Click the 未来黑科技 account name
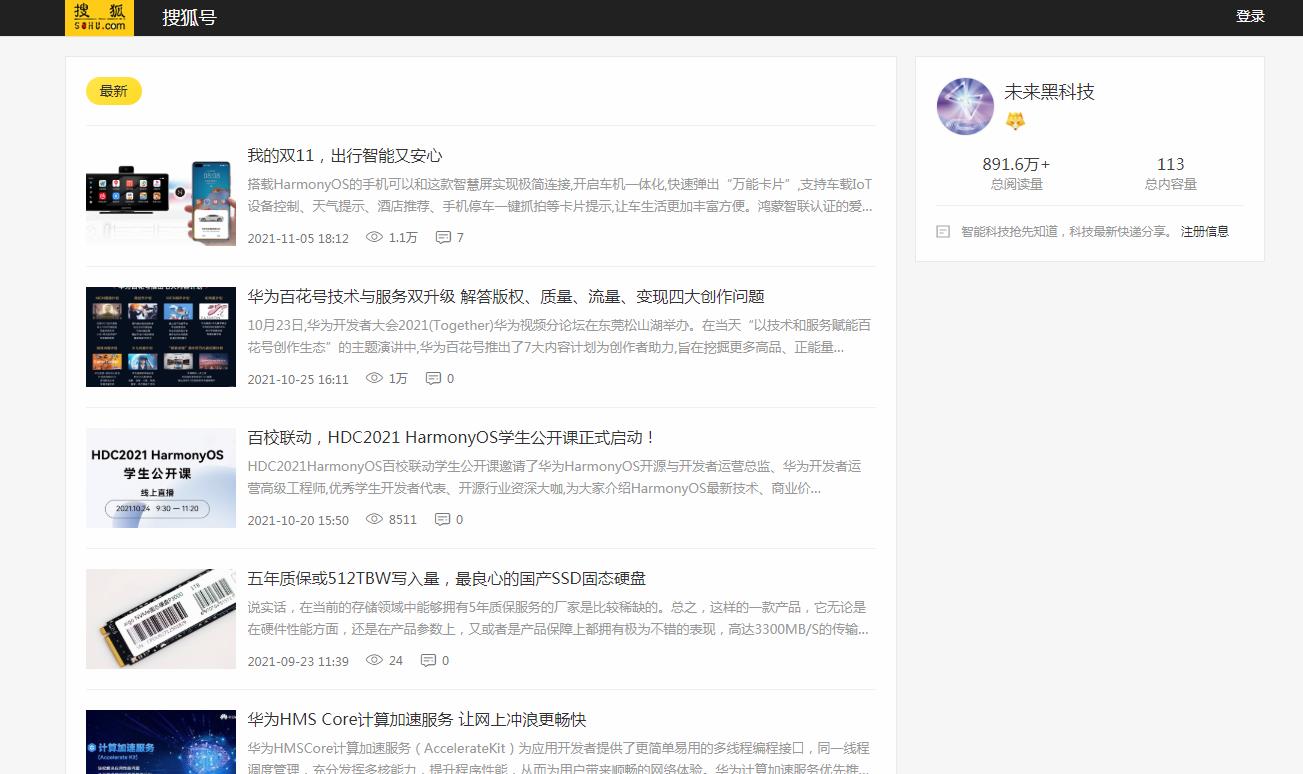Image resolution: width=1303 pixels, height=774 pixels. tap(1049, 92)
